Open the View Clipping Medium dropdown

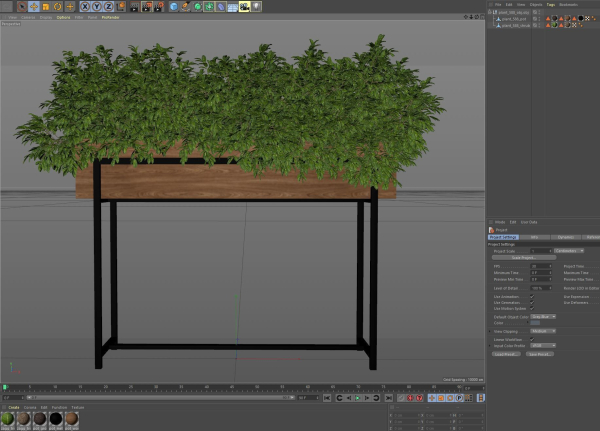543,331
